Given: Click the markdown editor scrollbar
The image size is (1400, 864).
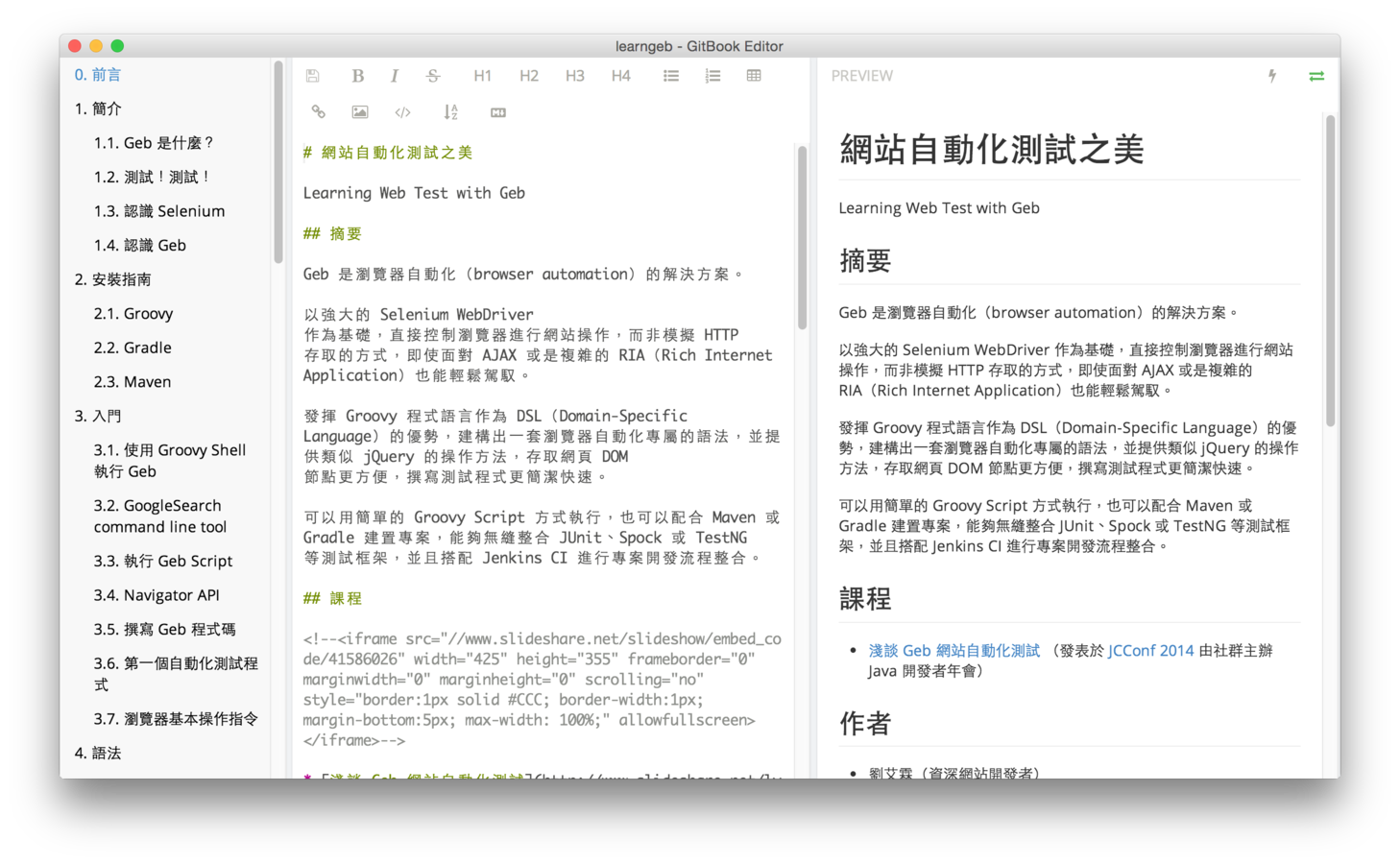Looking at the screenshot, I should [x=802, y=237].
